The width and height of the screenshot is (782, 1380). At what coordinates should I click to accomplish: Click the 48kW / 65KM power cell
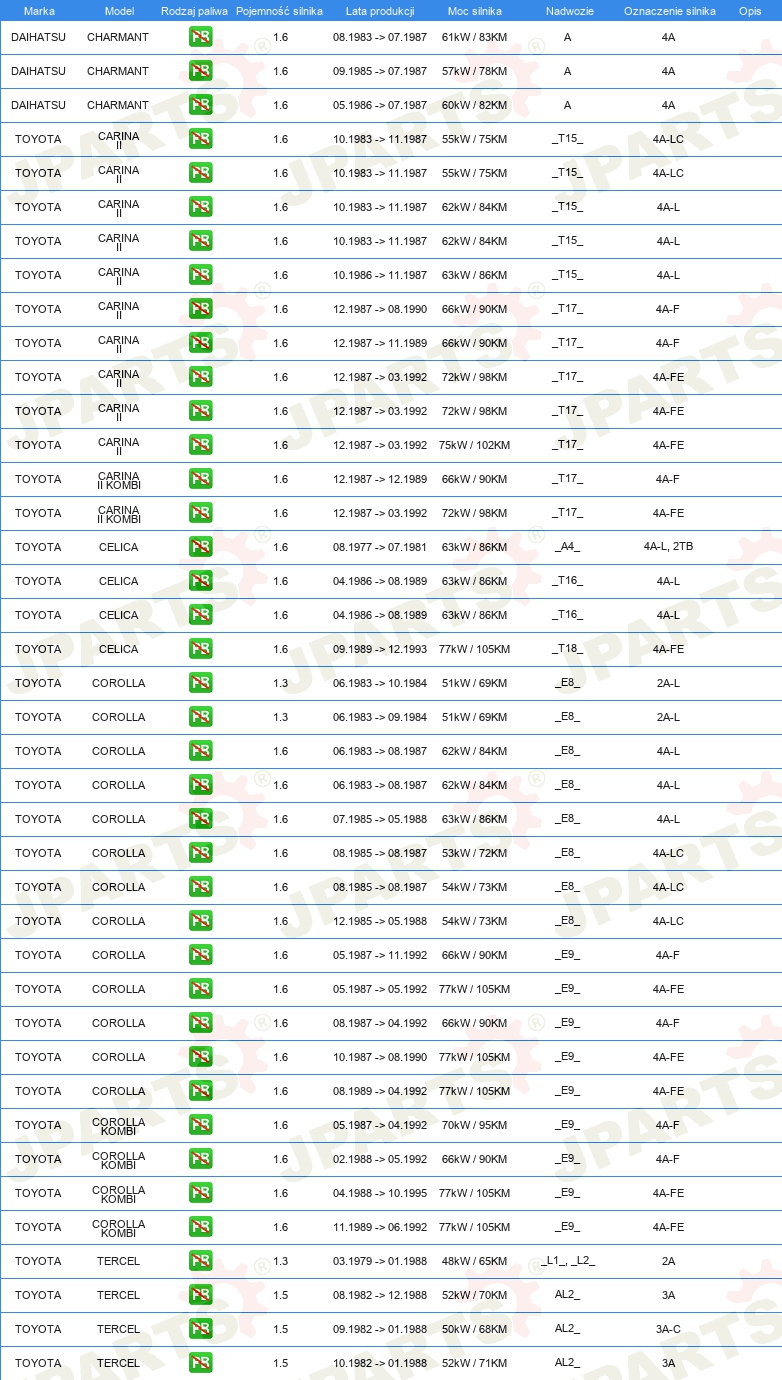coord(475,1261)
